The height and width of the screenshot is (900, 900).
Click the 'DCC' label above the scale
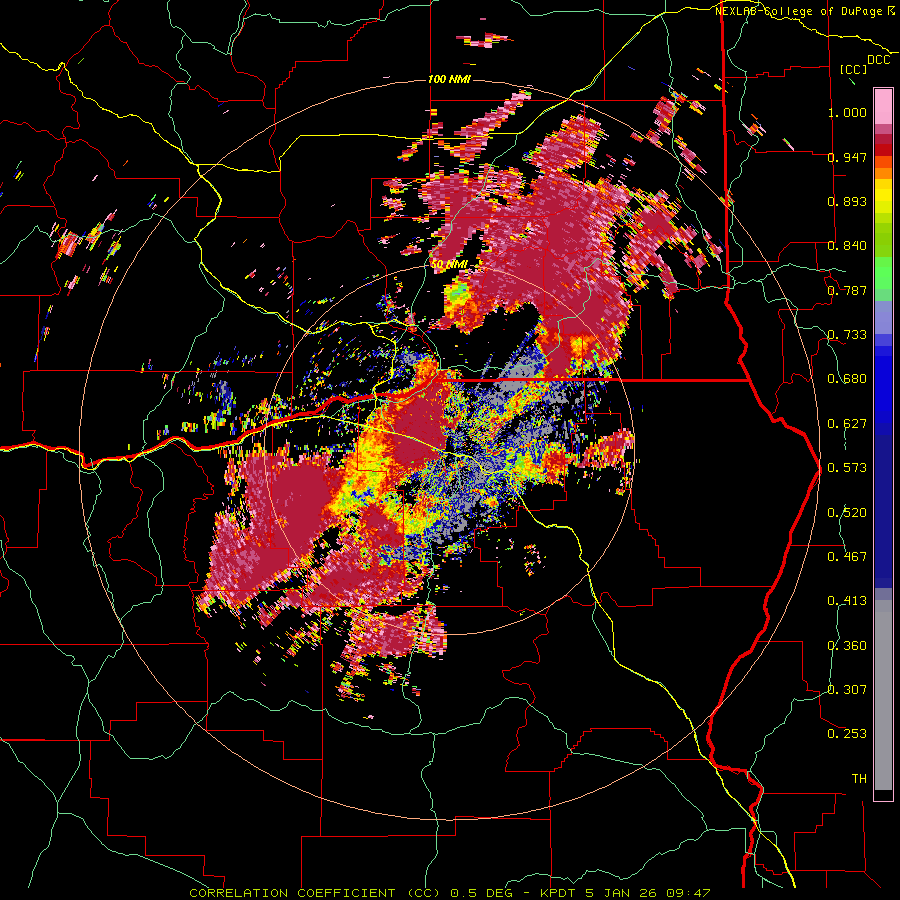tap(878, 60)
